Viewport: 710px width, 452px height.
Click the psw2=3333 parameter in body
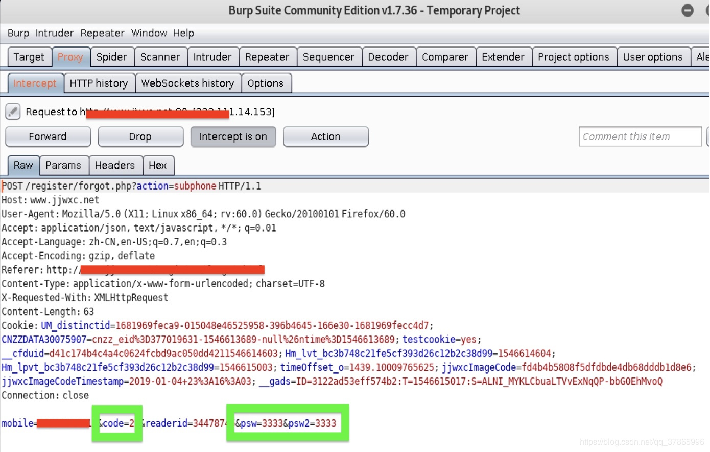click(312, 423)
